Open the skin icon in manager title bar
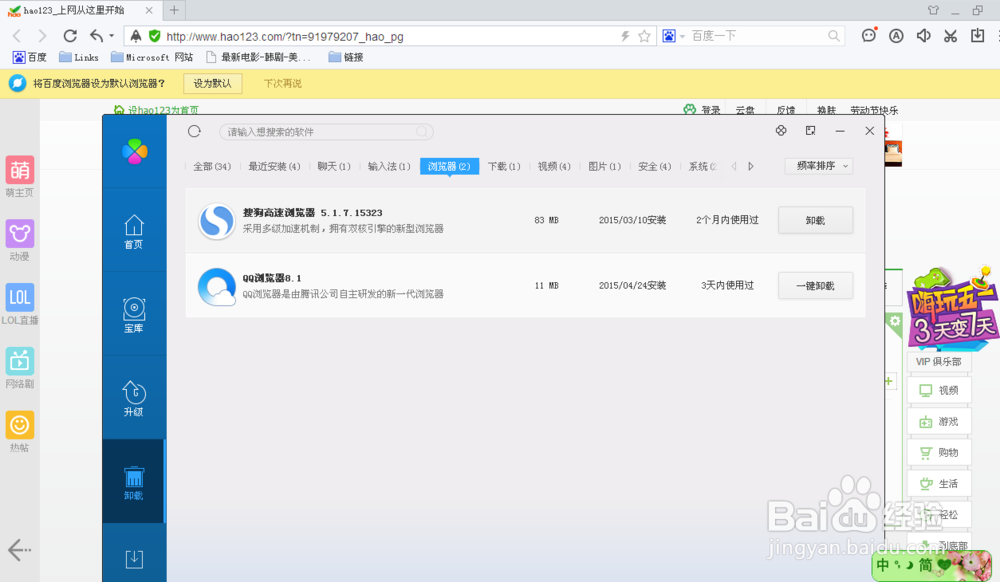The height and width of the screenshot is (582, 1000). click(x=781, y=131)
